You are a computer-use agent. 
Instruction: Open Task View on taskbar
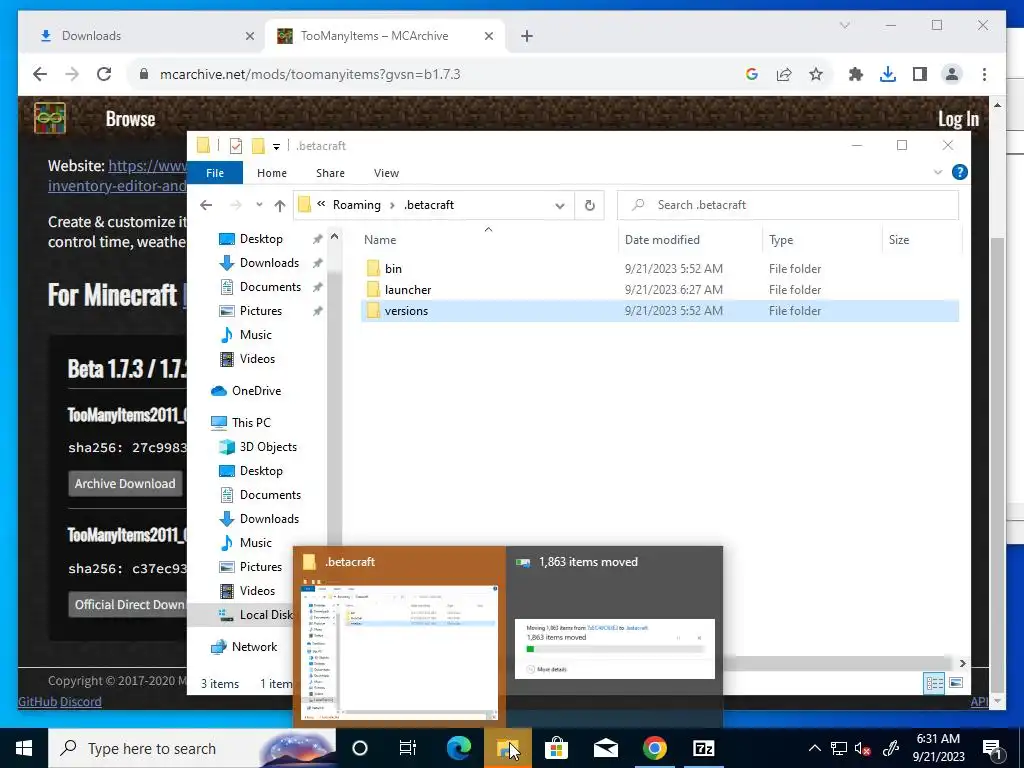point(408,748)
